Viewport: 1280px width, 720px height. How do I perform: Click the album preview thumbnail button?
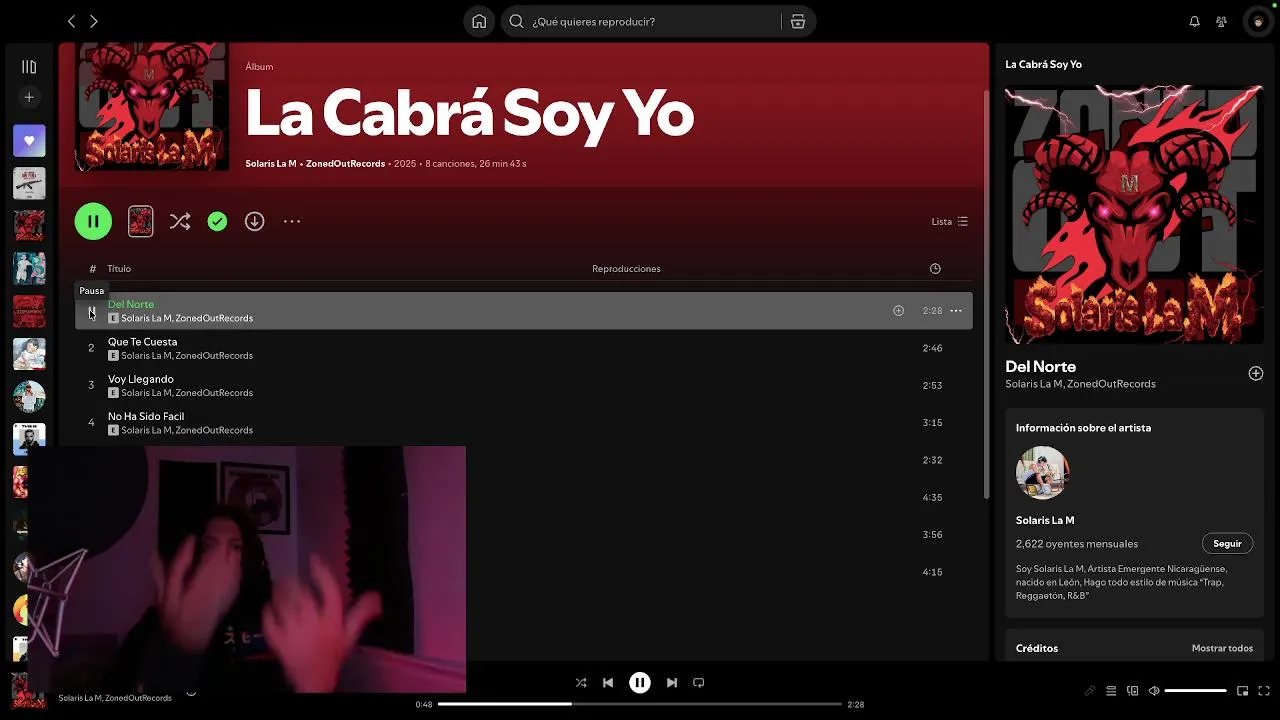click(141, 221)
